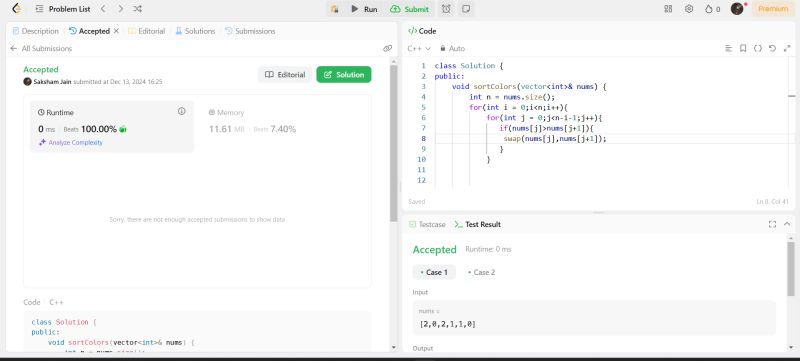Open the settings gear icon
The width and height of the screenshot is (800, 361).
[x=689, y=9]
